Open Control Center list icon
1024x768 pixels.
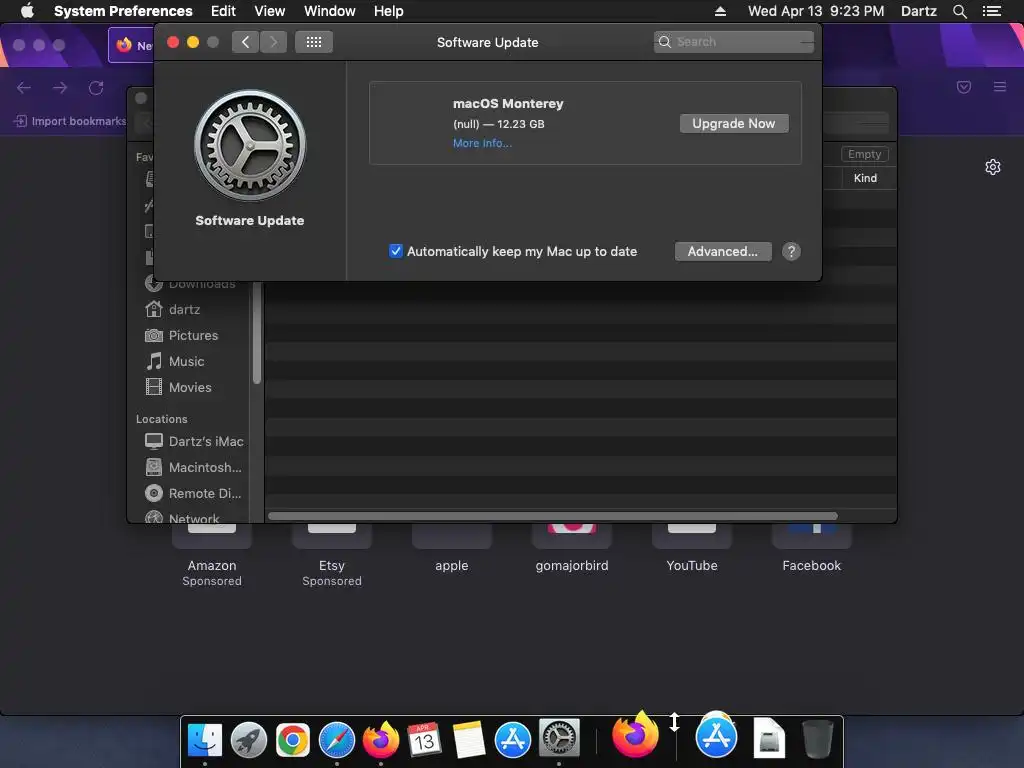tap(991, 11)
